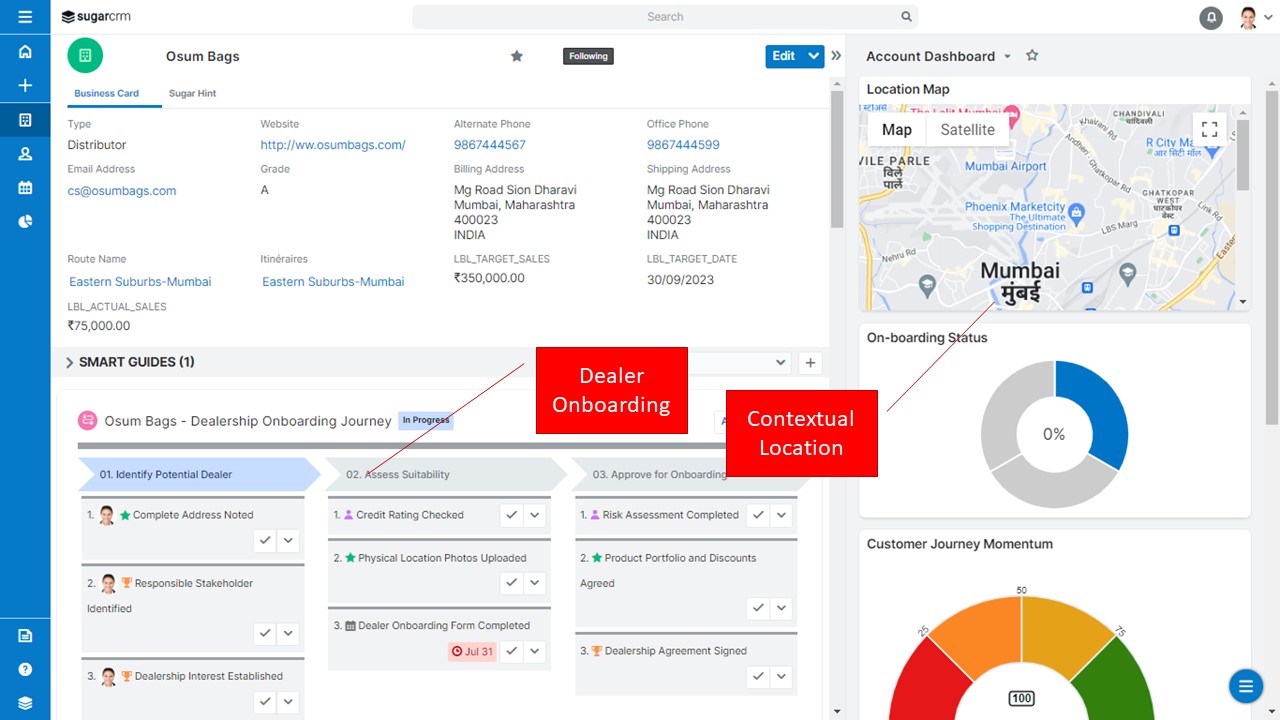Open actions dropdown for Risk Assessment Completed
The image size is (1280, 720).
tap(782, 515)
